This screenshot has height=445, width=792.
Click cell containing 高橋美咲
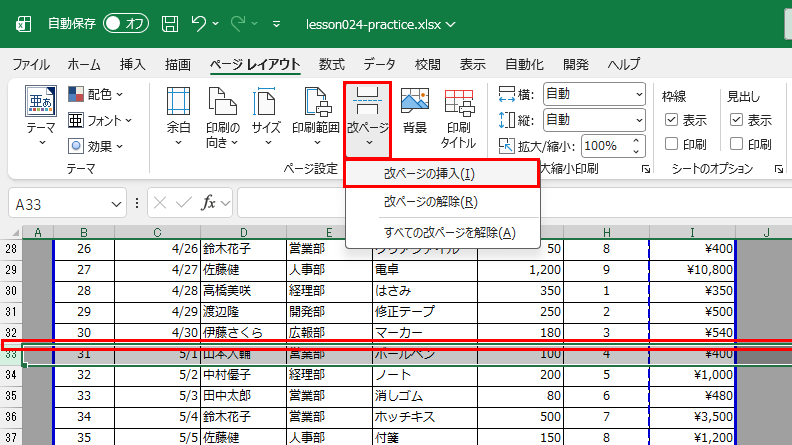[243, 291]
